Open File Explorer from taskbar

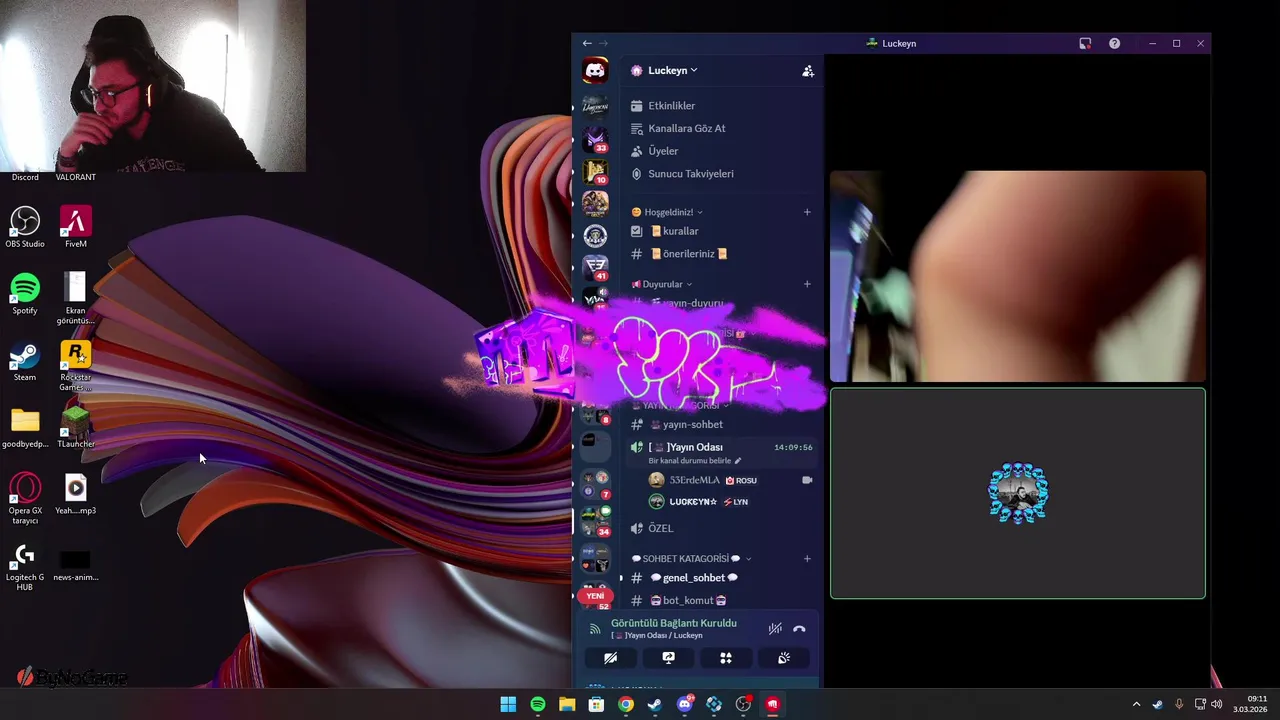567,704
